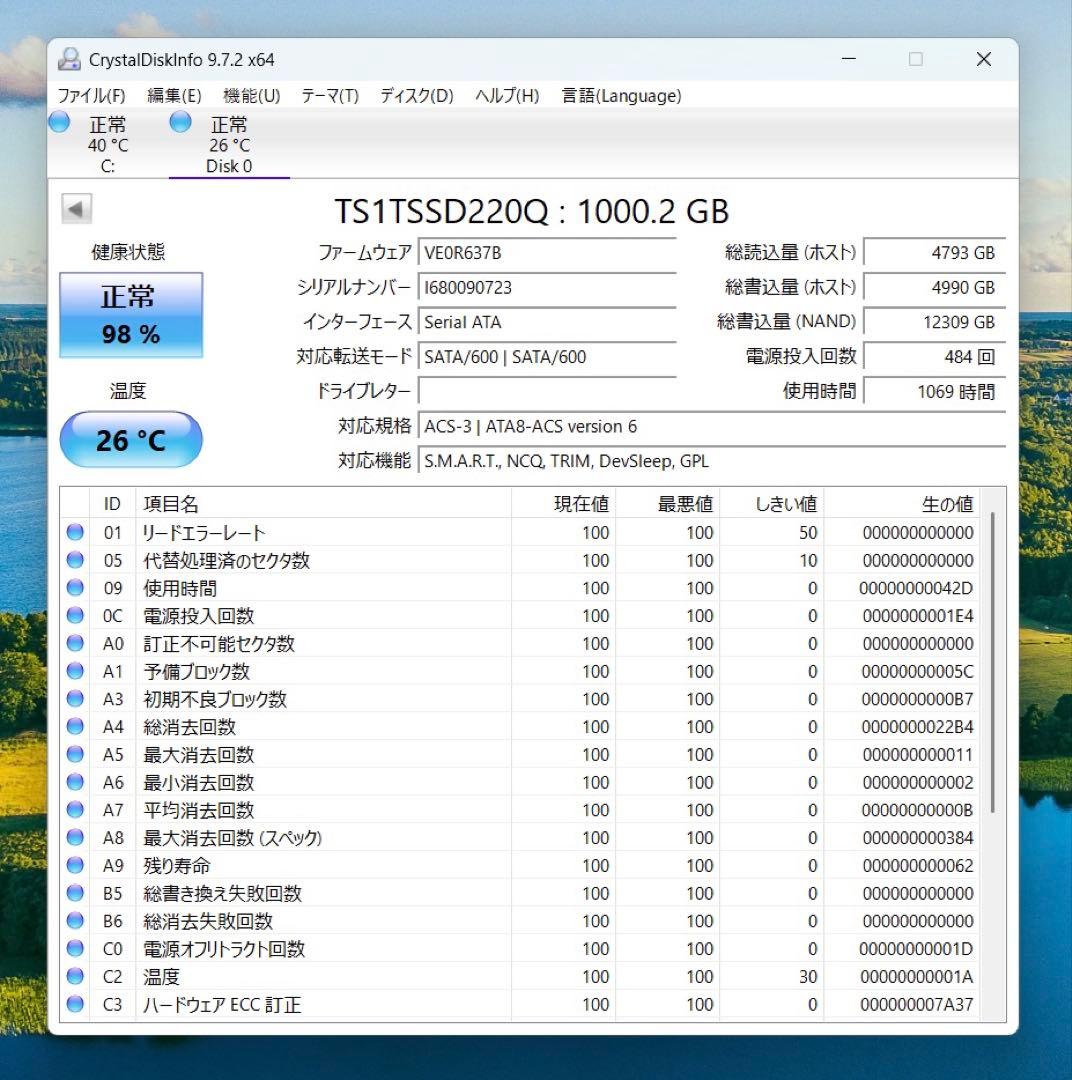Open the 編集(E) menu
This screenshot has width=1072, height=1080.
(174, 96)
